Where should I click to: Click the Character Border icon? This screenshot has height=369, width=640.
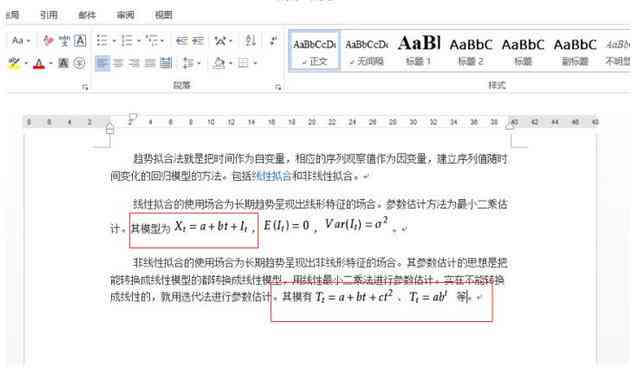80,40
